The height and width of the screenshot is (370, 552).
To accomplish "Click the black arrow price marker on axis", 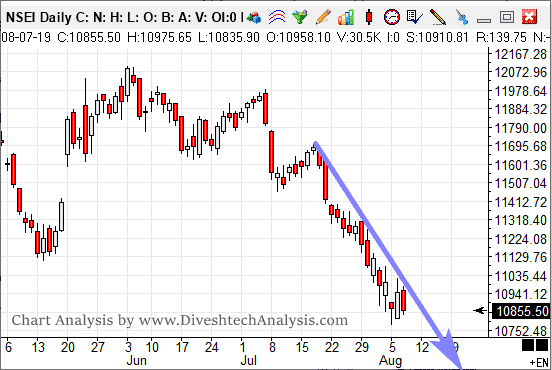I will pos(480,311).
